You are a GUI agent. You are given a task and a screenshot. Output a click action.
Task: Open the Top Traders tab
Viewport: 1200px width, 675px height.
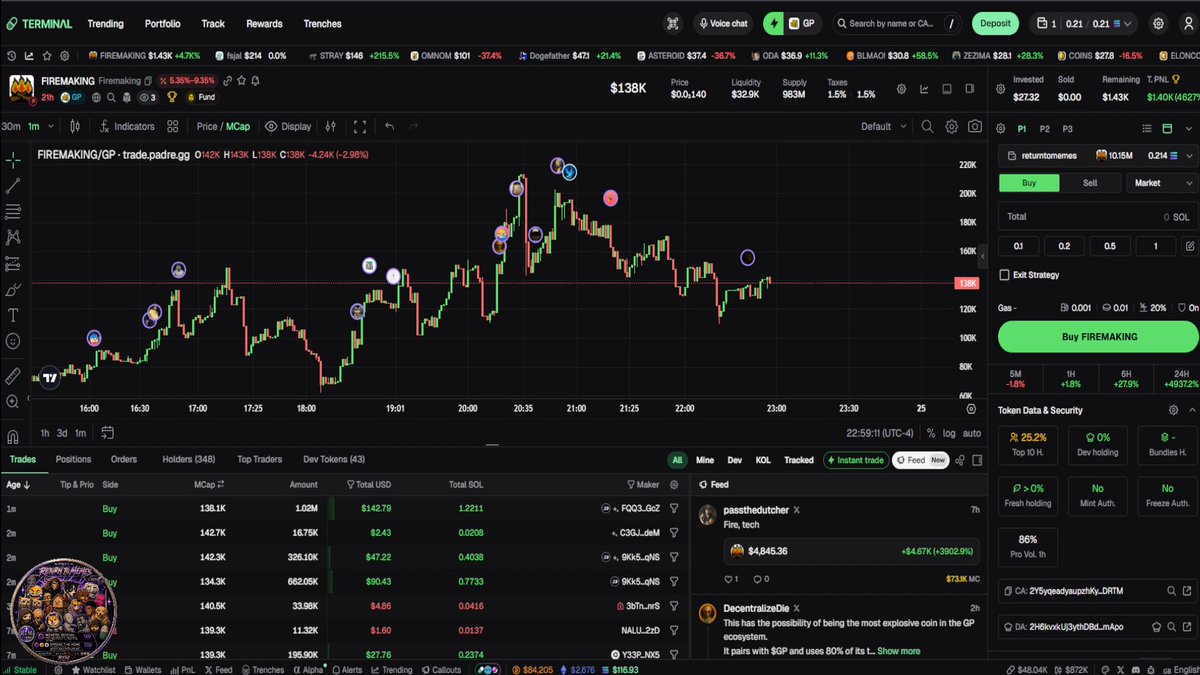click(x=259, y=460)
